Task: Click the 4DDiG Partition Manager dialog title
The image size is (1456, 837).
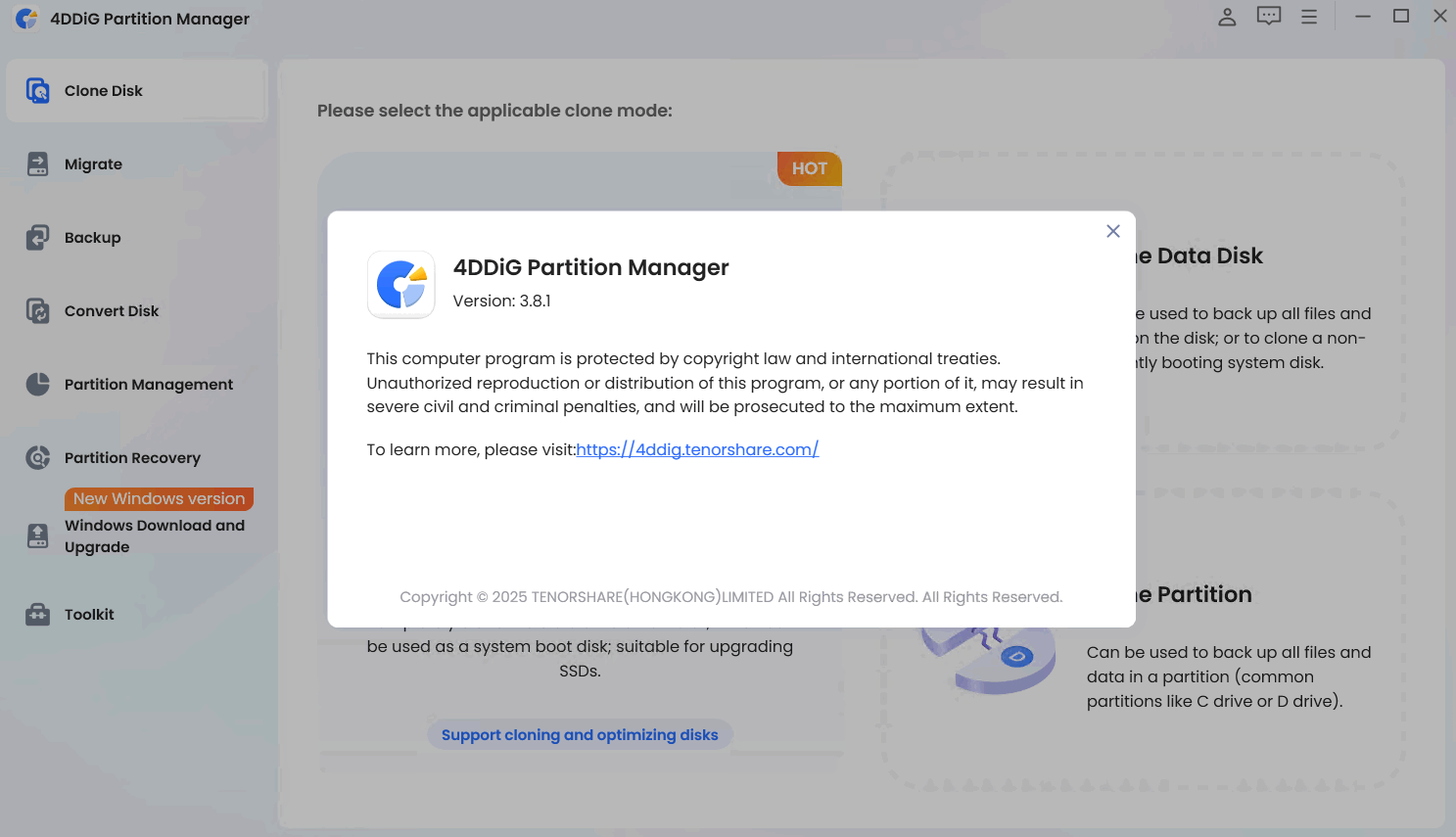Action: click(591, 267)
